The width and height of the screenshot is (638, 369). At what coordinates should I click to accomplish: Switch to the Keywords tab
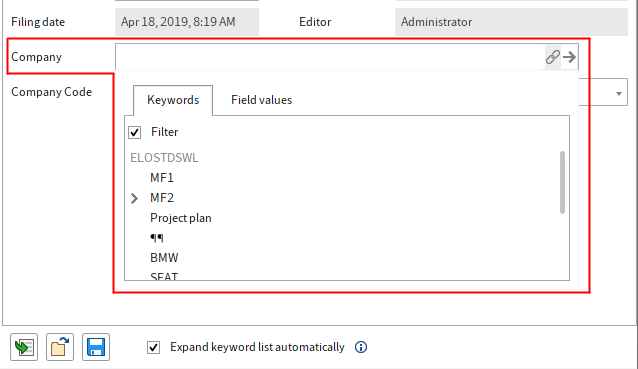pyautogui.click(x=173, y=100)
